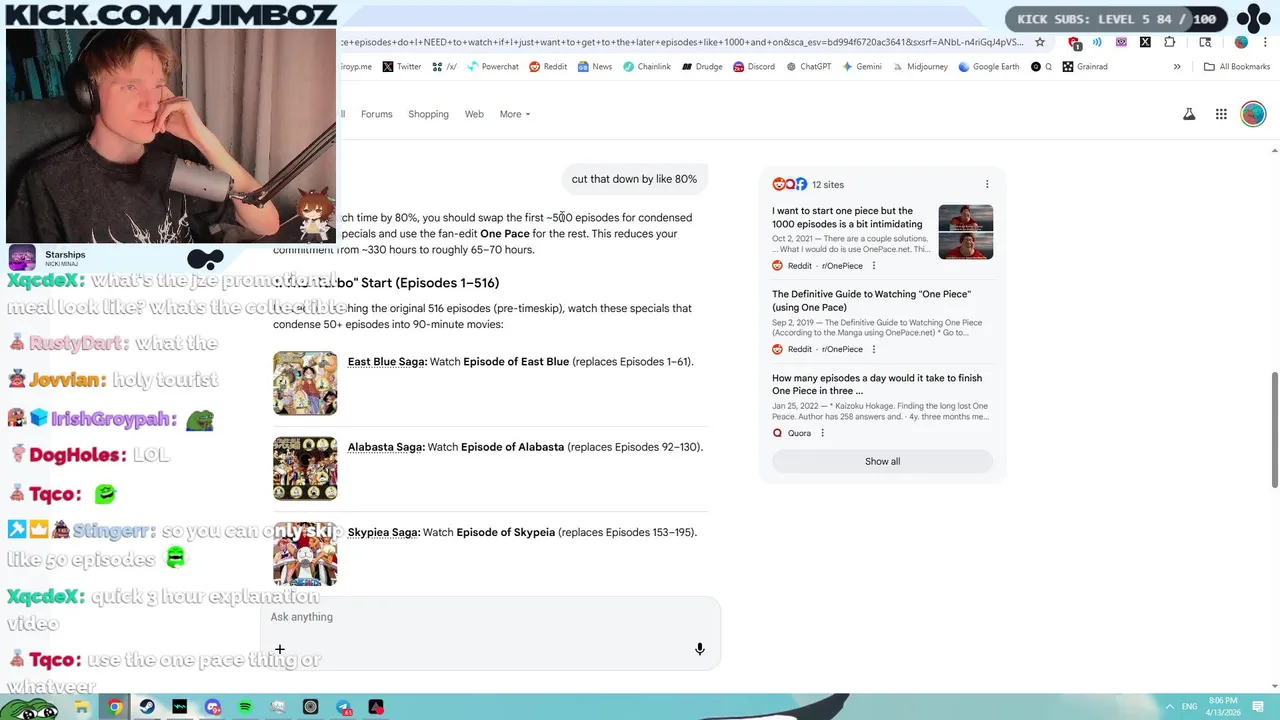This screenshot has width=1280, height=720.
Task: Open the Google Earth bookmark
Action: 988,67
